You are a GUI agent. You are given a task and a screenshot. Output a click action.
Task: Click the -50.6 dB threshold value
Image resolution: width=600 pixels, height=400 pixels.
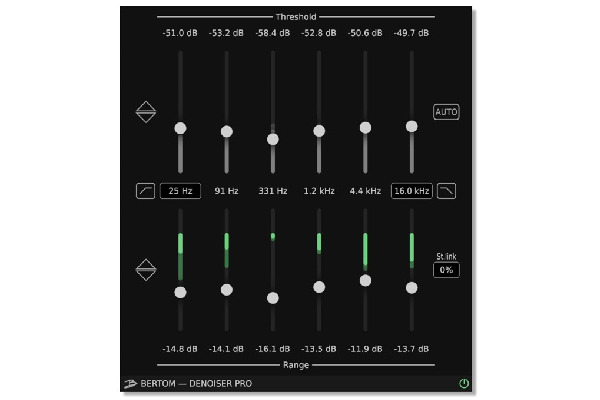pos(365,33)
